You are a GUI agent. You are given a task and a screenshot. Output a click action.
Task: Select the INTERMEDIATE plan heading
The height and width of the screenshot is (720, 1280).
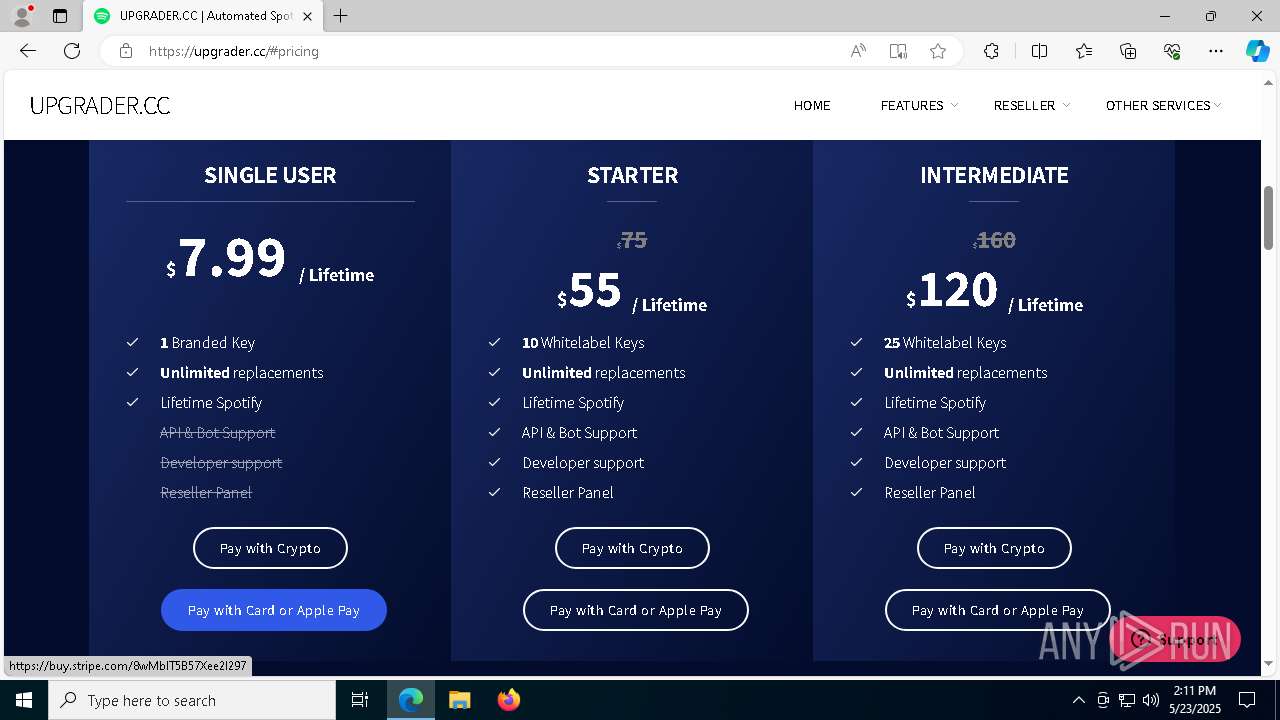(994, 175)
